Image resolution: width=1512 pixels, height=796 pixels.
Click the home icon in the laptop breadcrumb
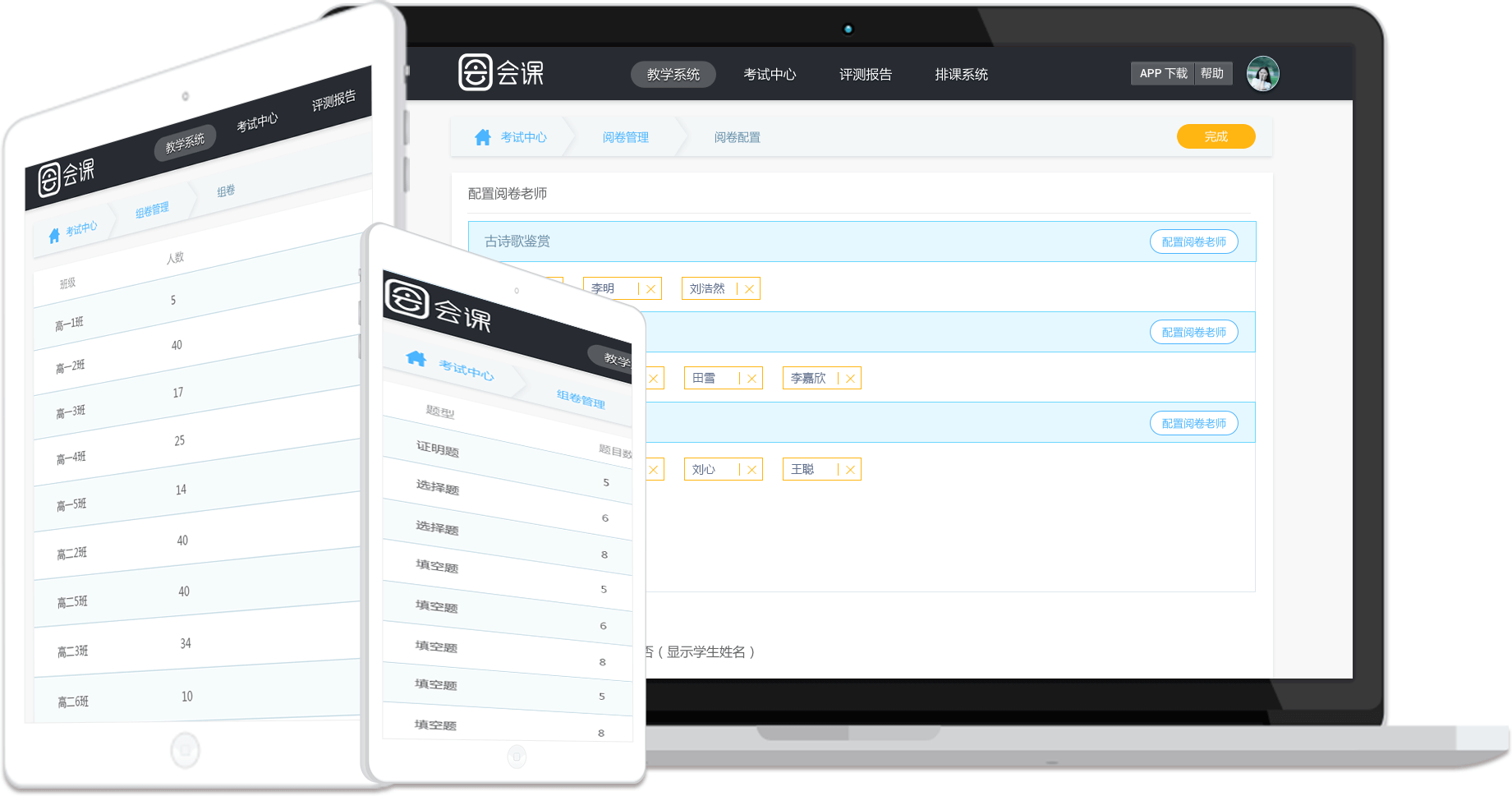tap(482, 137)
